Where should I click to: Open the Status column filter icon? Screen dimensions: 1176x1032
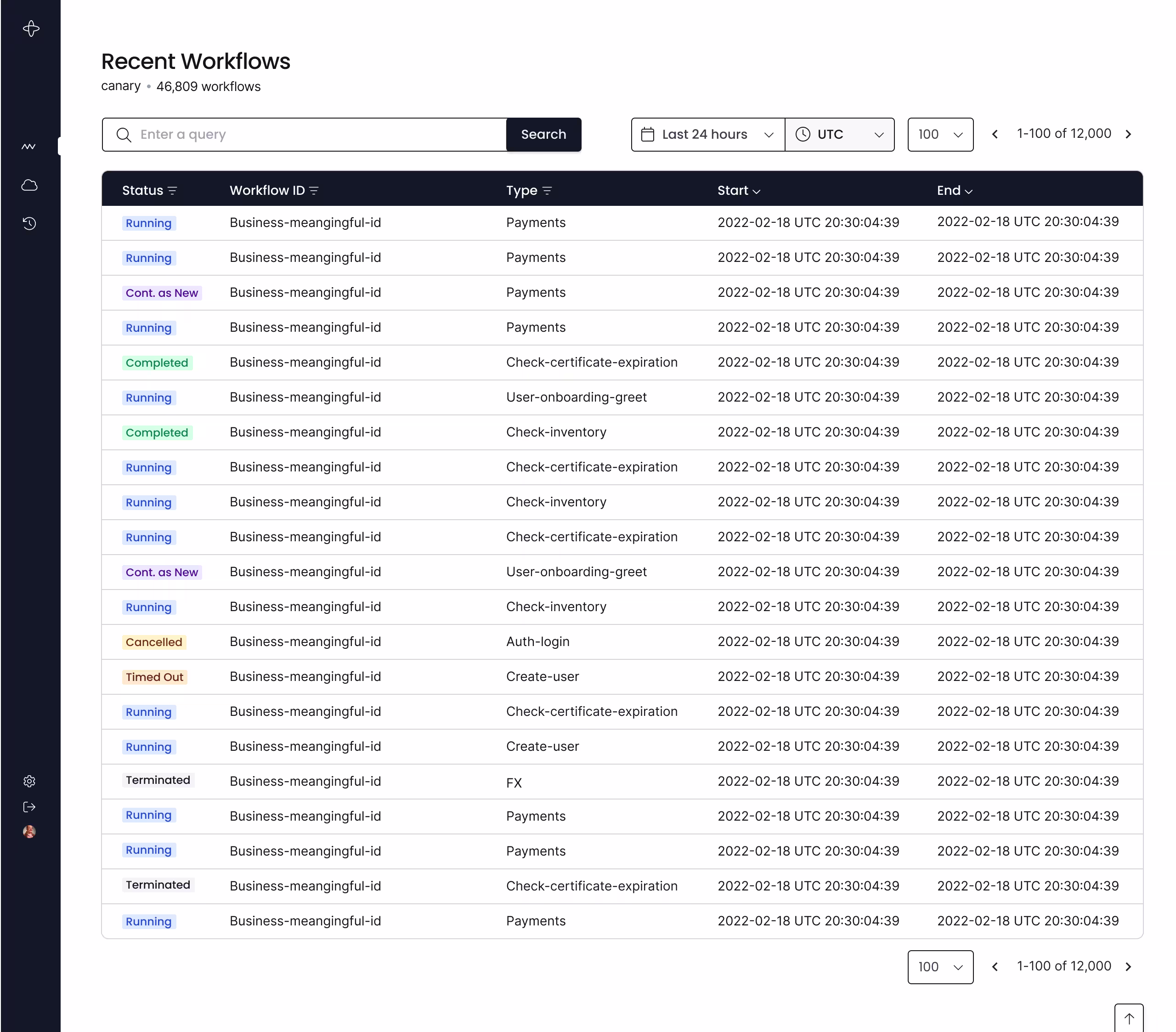click(x=173, y=191)
